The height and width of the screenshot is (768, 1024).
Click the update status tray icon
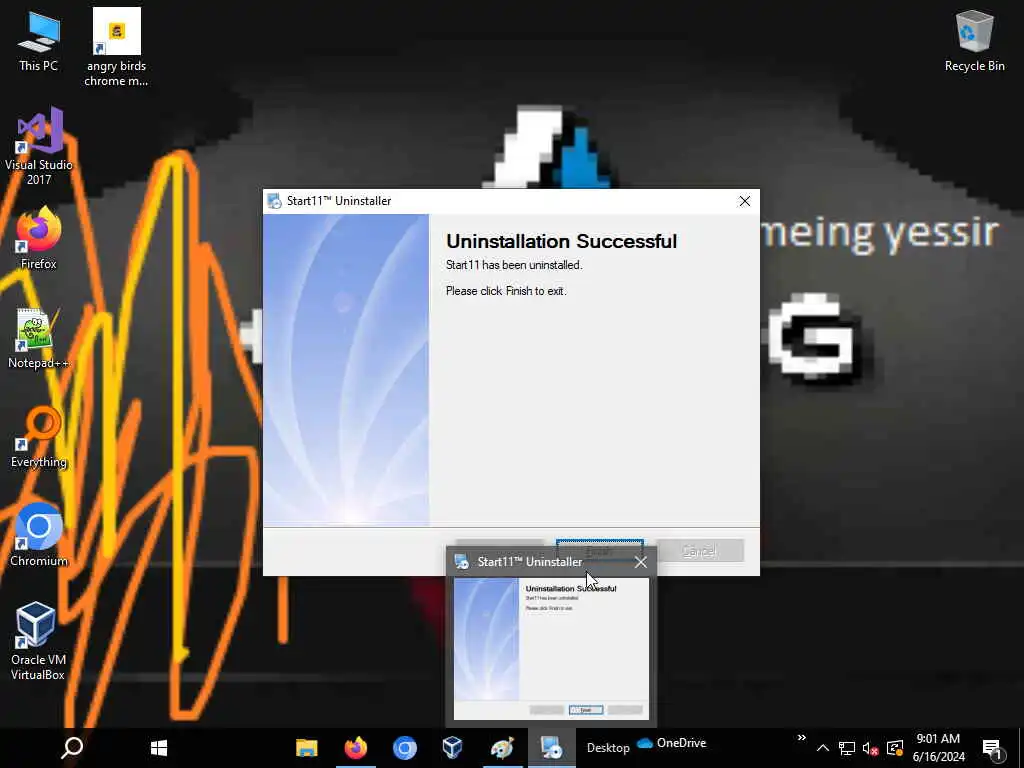(895, 748)
